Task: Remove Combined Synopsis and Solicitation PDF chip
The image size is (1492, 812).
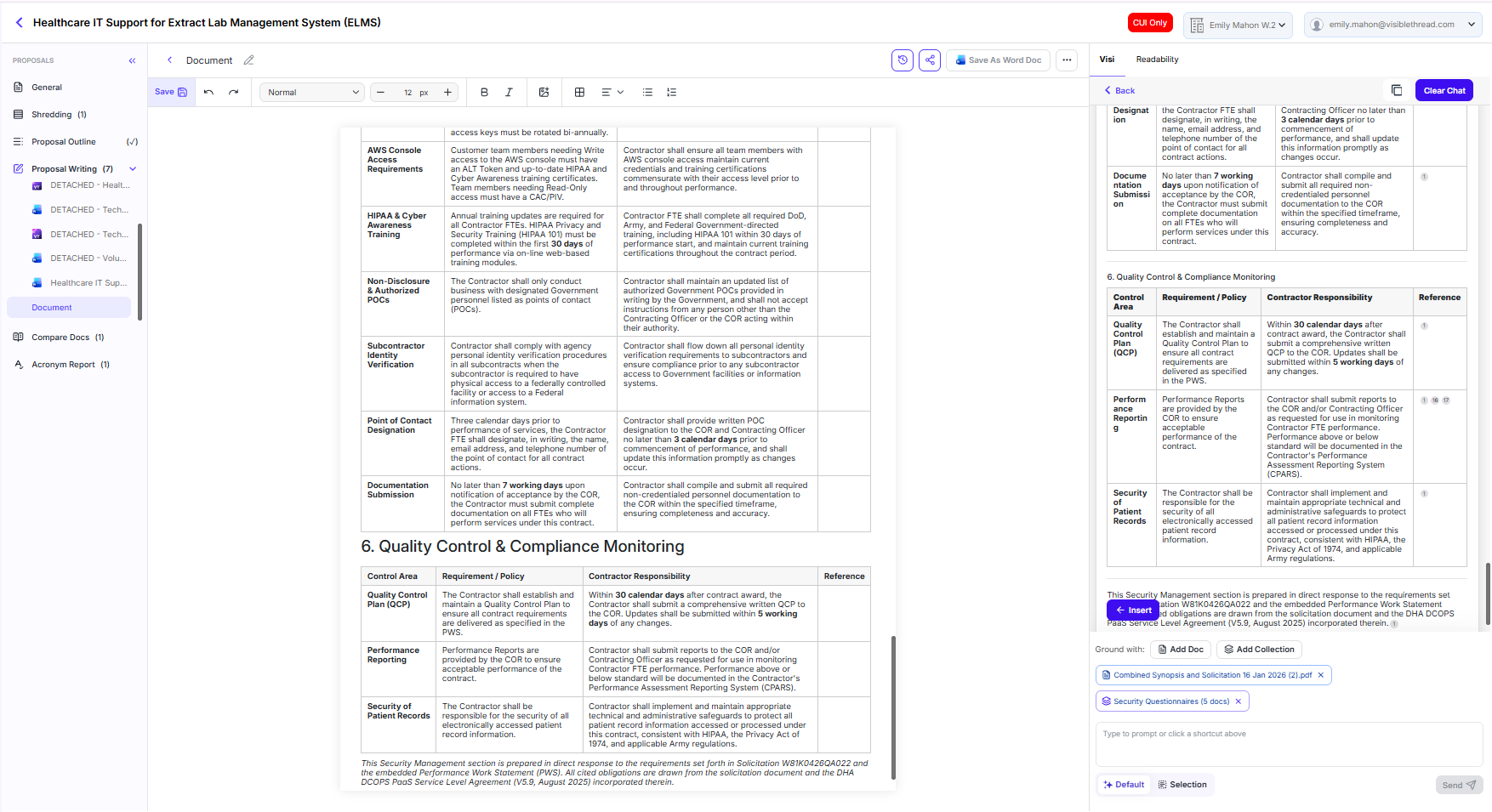Action: 1321,675
